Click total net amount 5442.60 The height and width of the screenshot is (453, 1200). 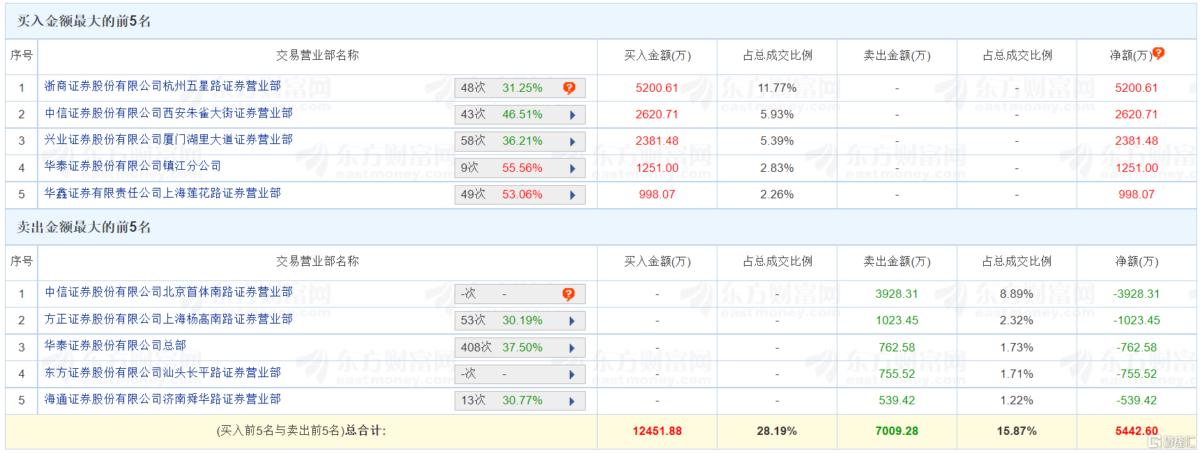[x=1137, y=431]
